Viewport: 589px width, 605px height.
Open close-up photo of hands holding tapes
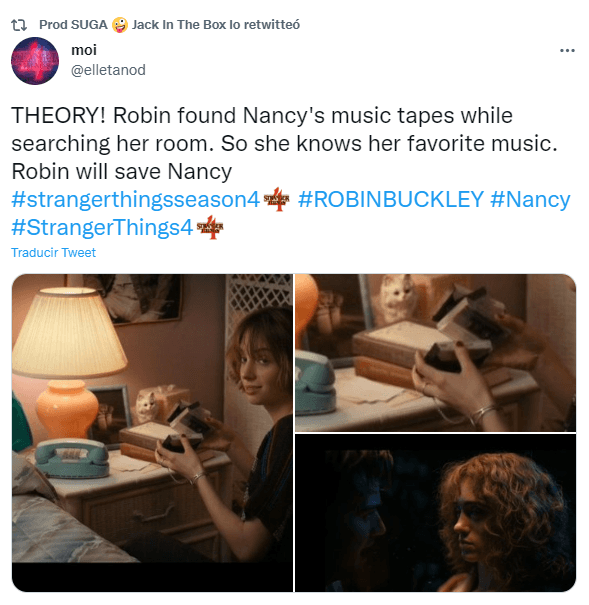pos(435,353)
